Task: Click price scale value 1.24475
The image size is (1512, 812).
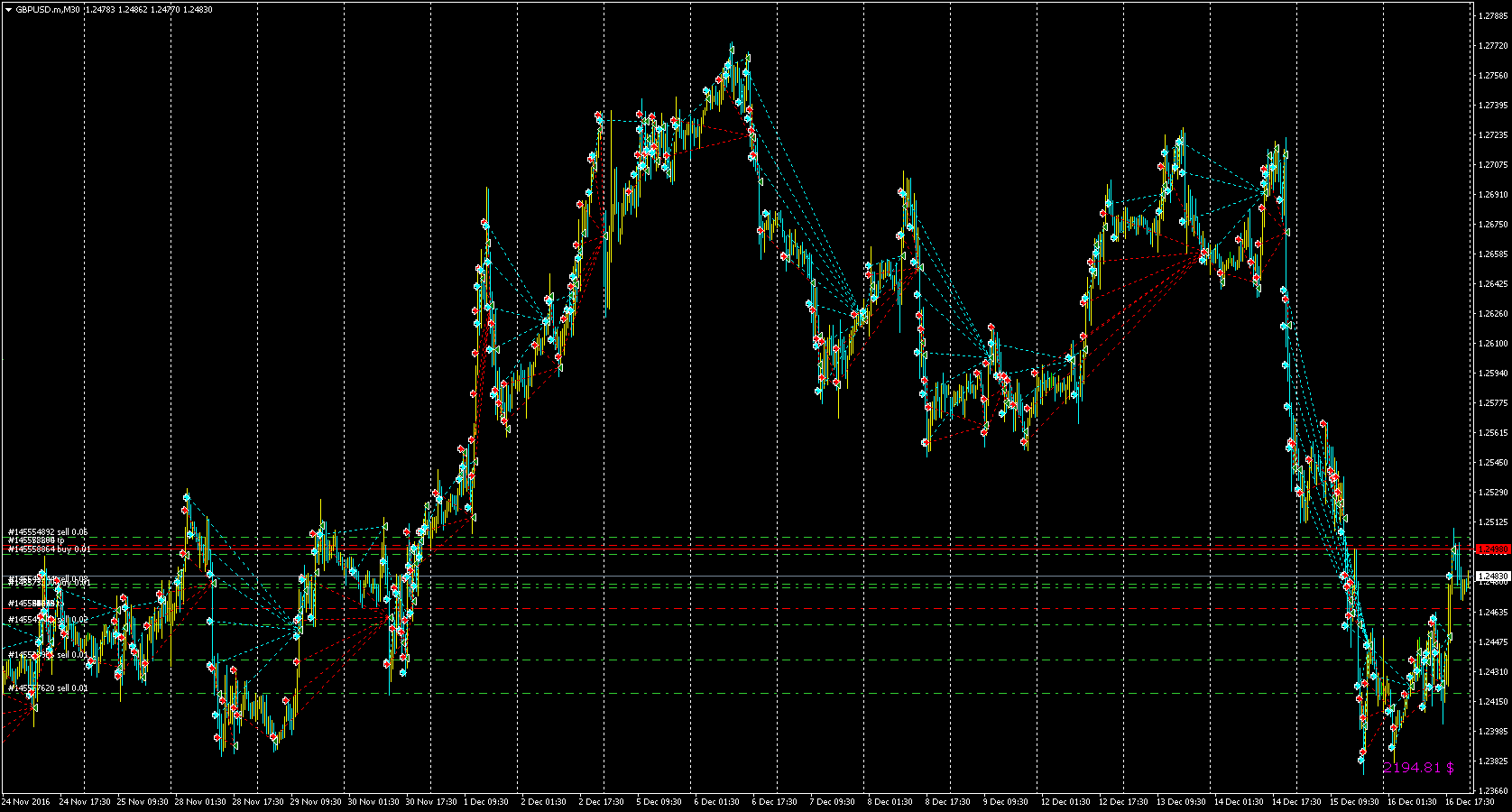Action: (x=1495, y=642)
